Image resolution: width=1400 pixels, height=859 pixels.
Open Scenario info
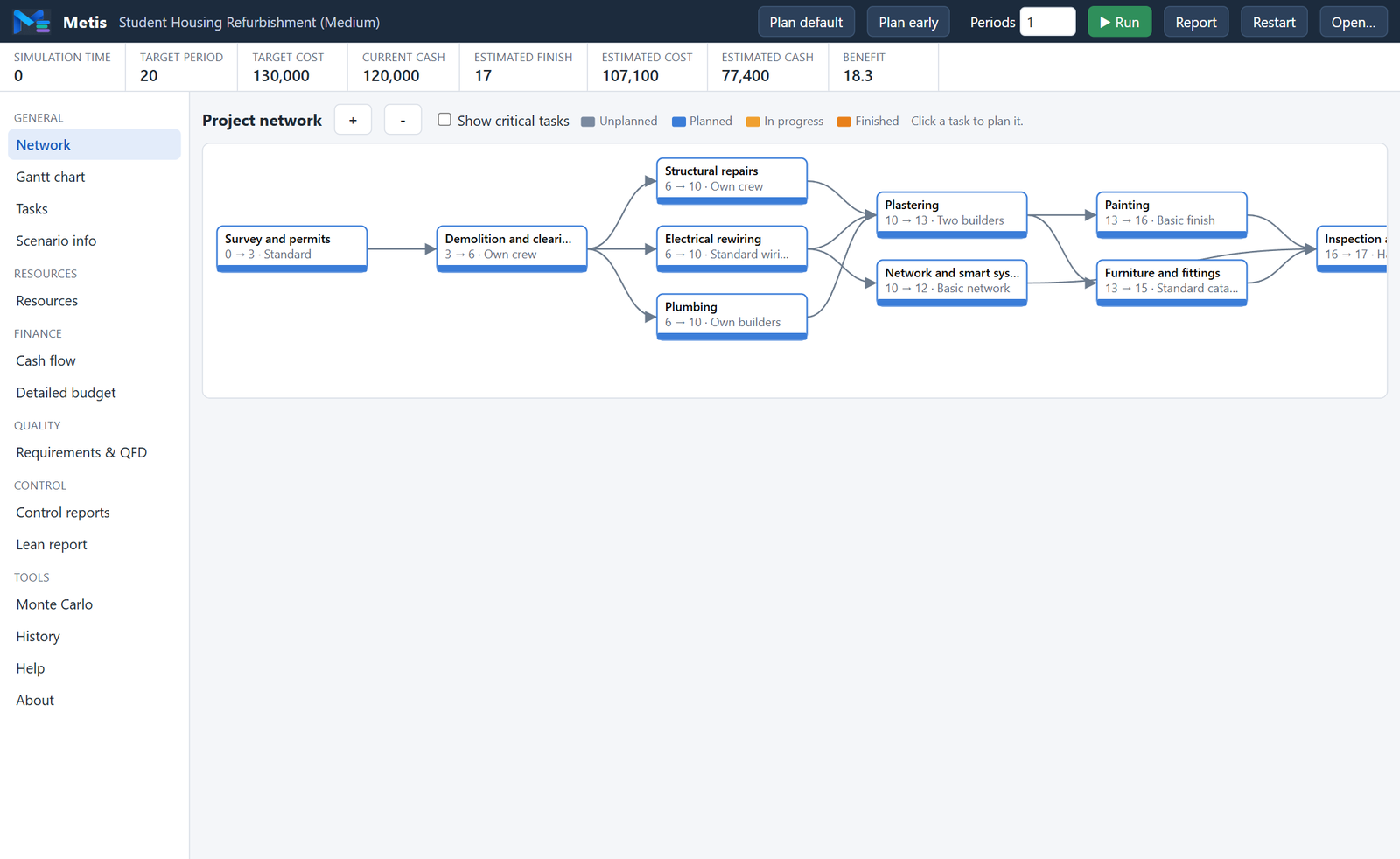(94, 241)
